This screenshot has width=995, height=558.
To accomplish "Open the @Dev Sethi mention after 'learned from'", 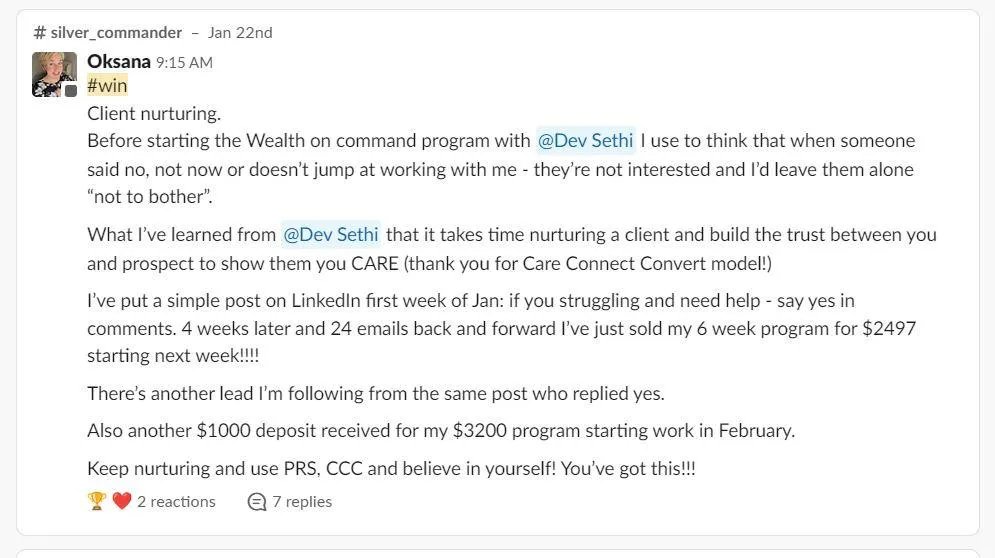I will tap(331, 234).
